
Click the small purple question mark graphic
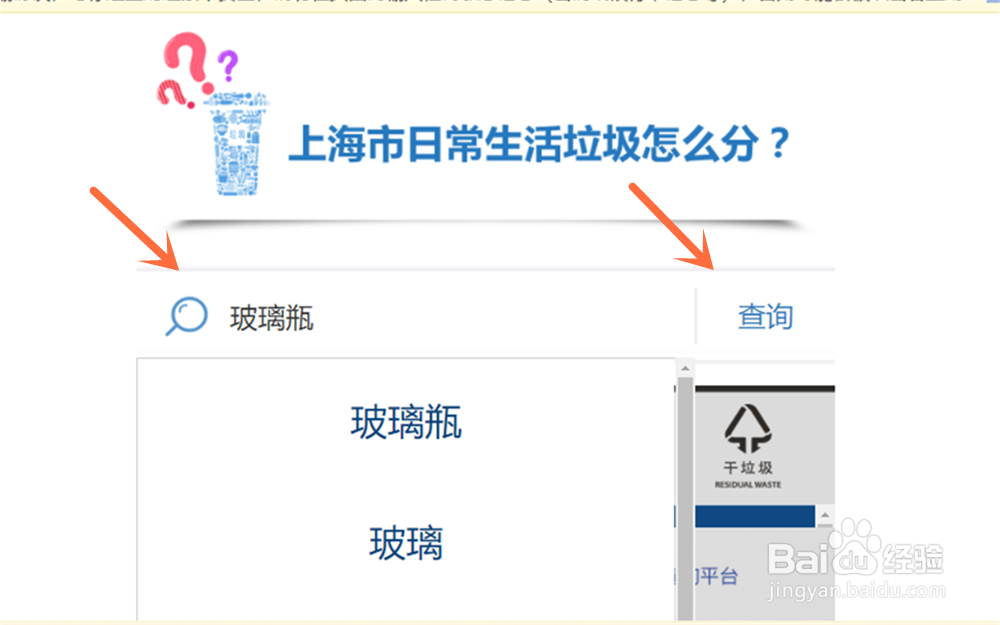click(227, 66)
